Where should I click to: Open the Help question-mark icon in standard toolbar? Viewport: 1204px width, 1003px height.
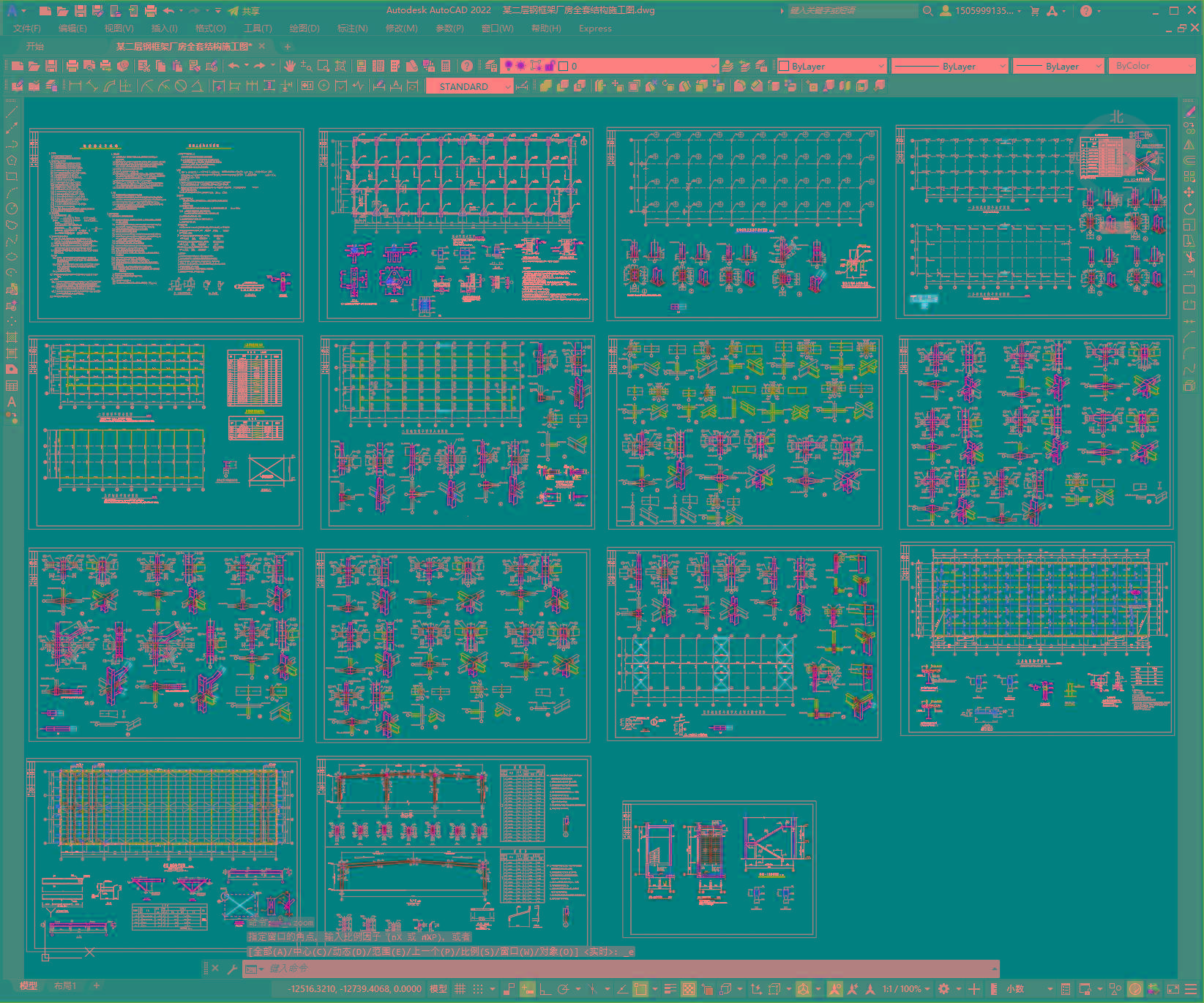coord(467,66)
